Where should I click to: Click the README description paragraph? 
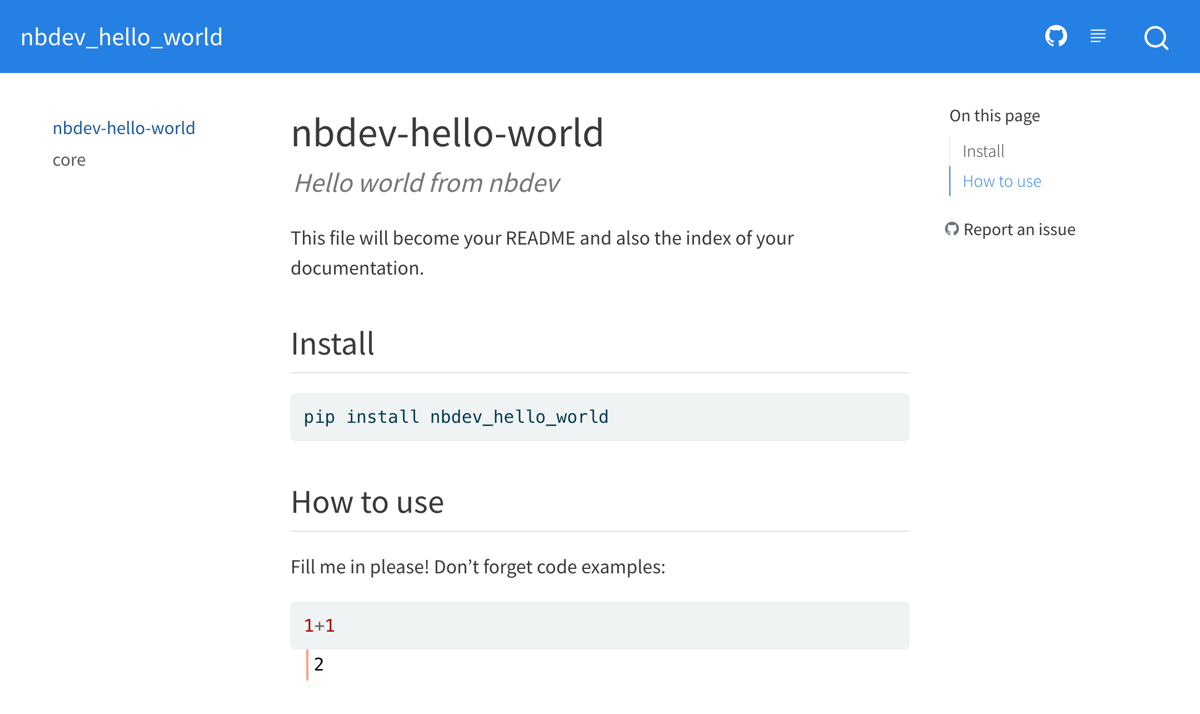pyautogui.click(x=542, y=253)
